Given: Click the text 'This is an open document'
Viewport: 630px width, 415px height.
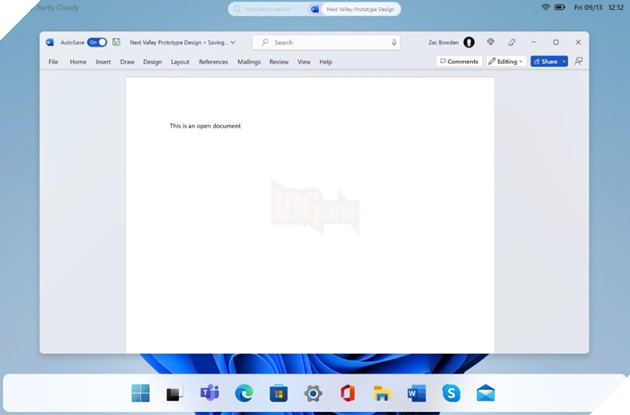Looking at the screenshot, I should click(x=205, y=126).
